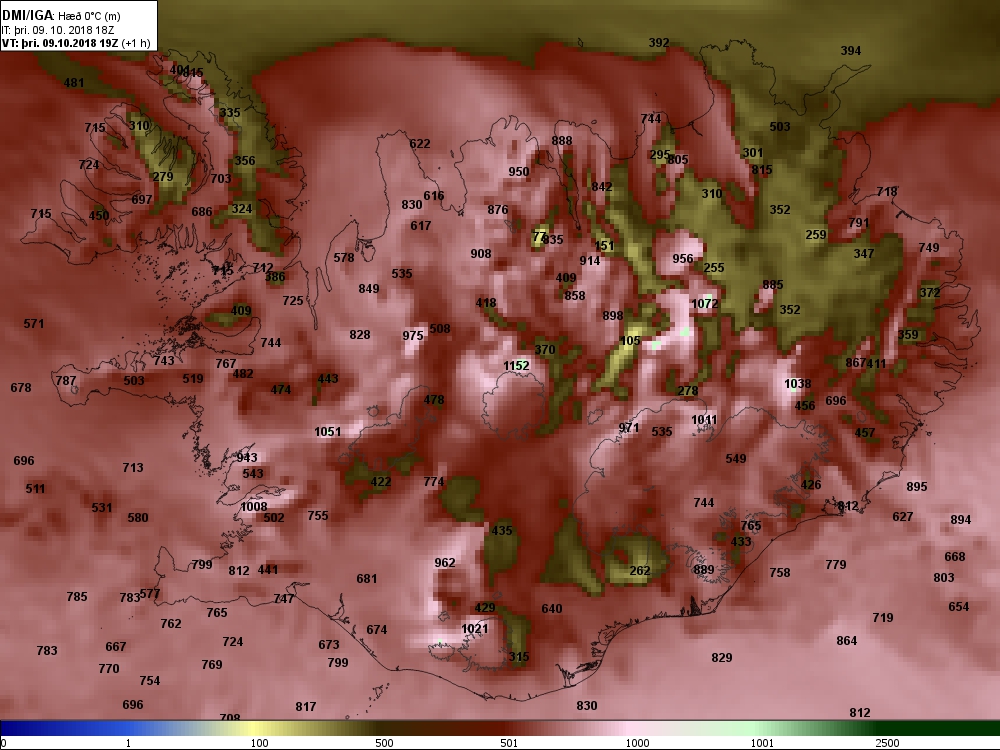Click the 392 value along the north edge
1000x750 pixels.
point(659,43)
